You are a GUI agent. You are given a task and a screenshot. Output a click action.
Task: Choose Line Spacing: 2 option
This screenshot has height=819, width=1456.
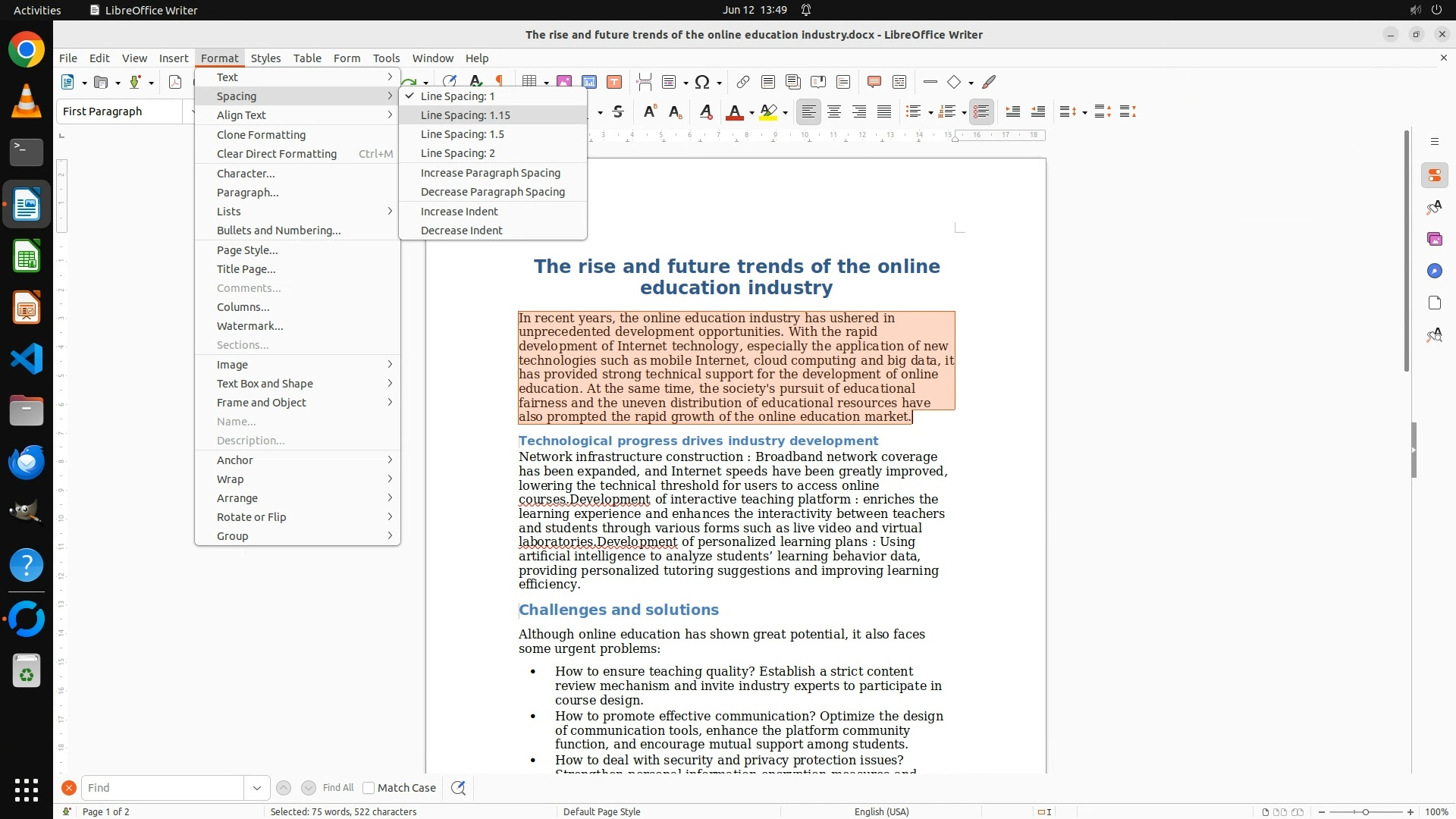tap(457, 153)
